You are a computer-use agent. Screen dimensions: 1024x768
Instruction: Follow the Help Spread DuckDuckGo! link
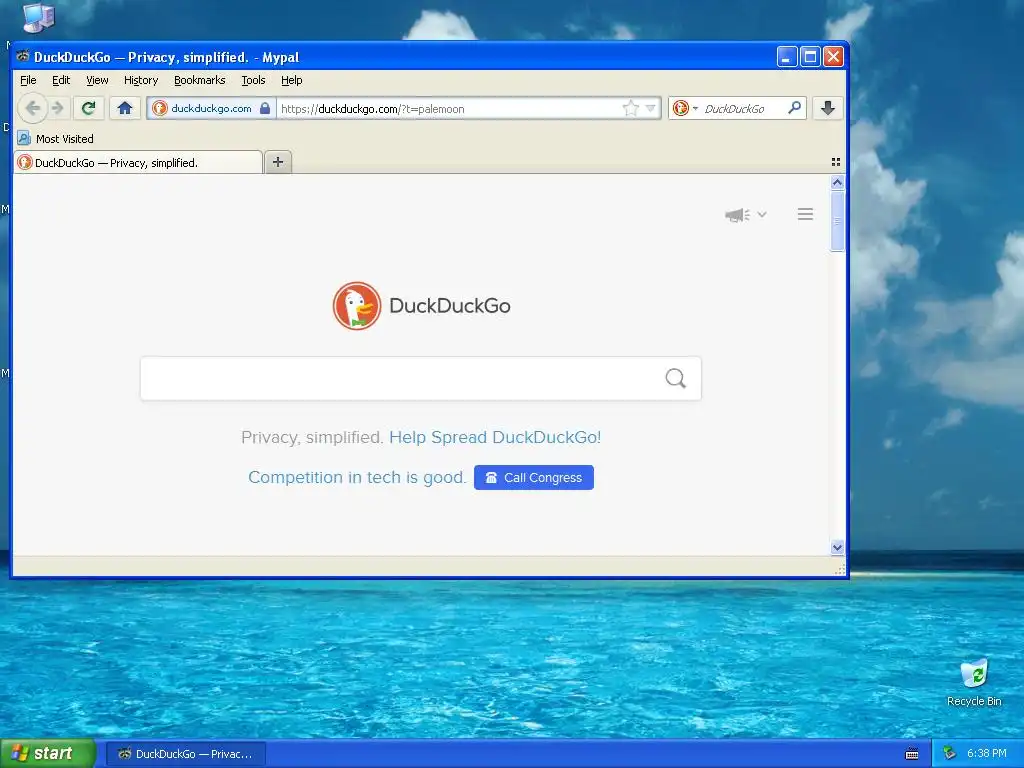(495, 437)
